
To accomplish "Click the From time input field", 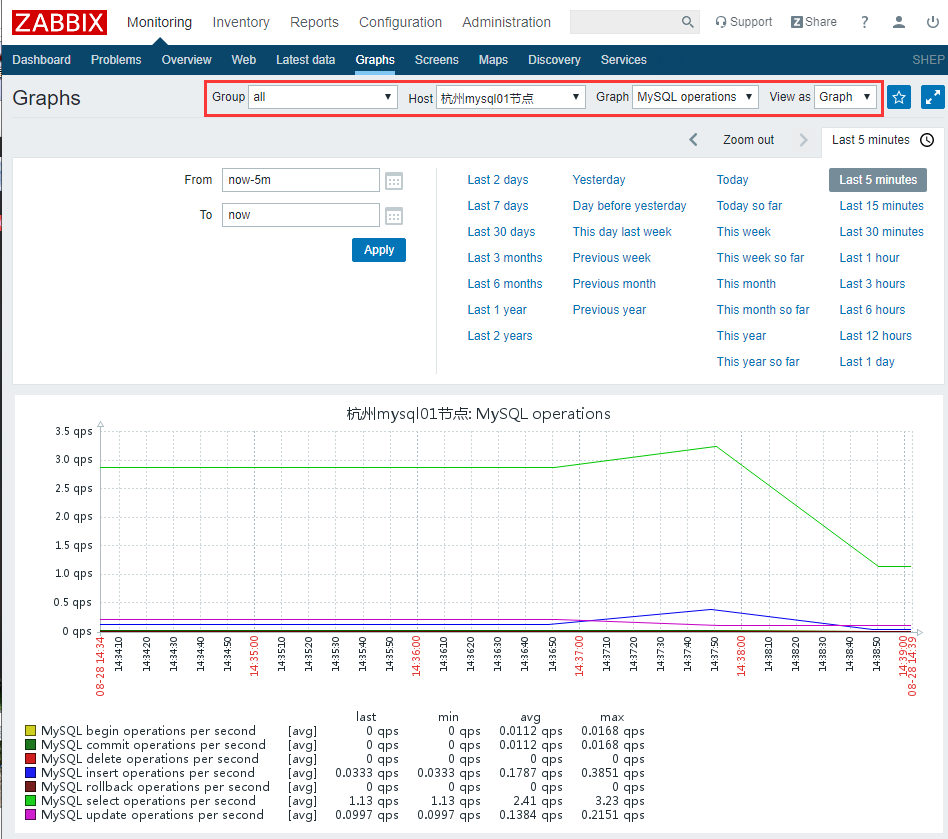I will [x=300, y=180].
